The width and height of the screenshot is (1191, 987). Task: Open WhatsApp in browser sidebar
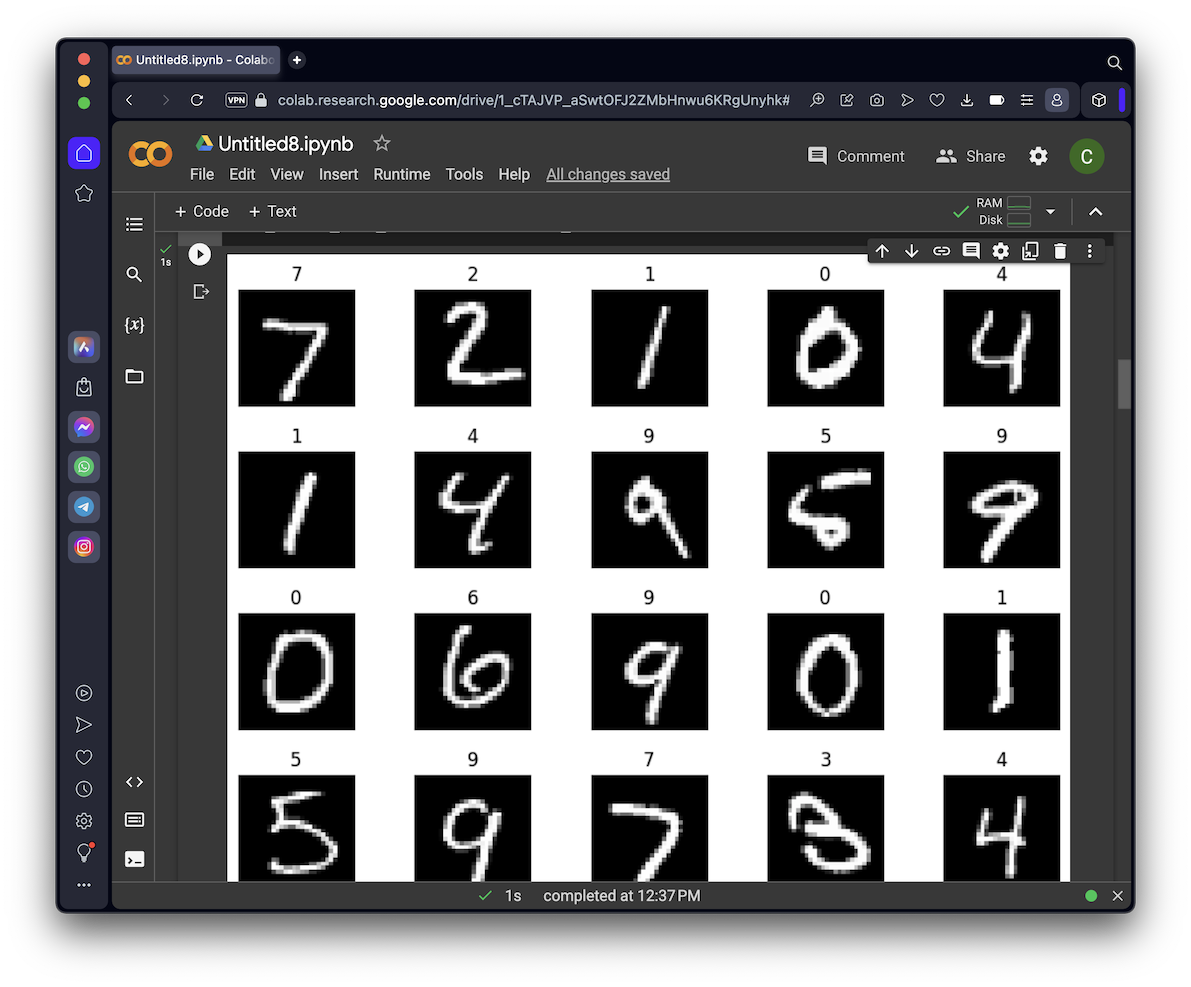tap(84, 467)
